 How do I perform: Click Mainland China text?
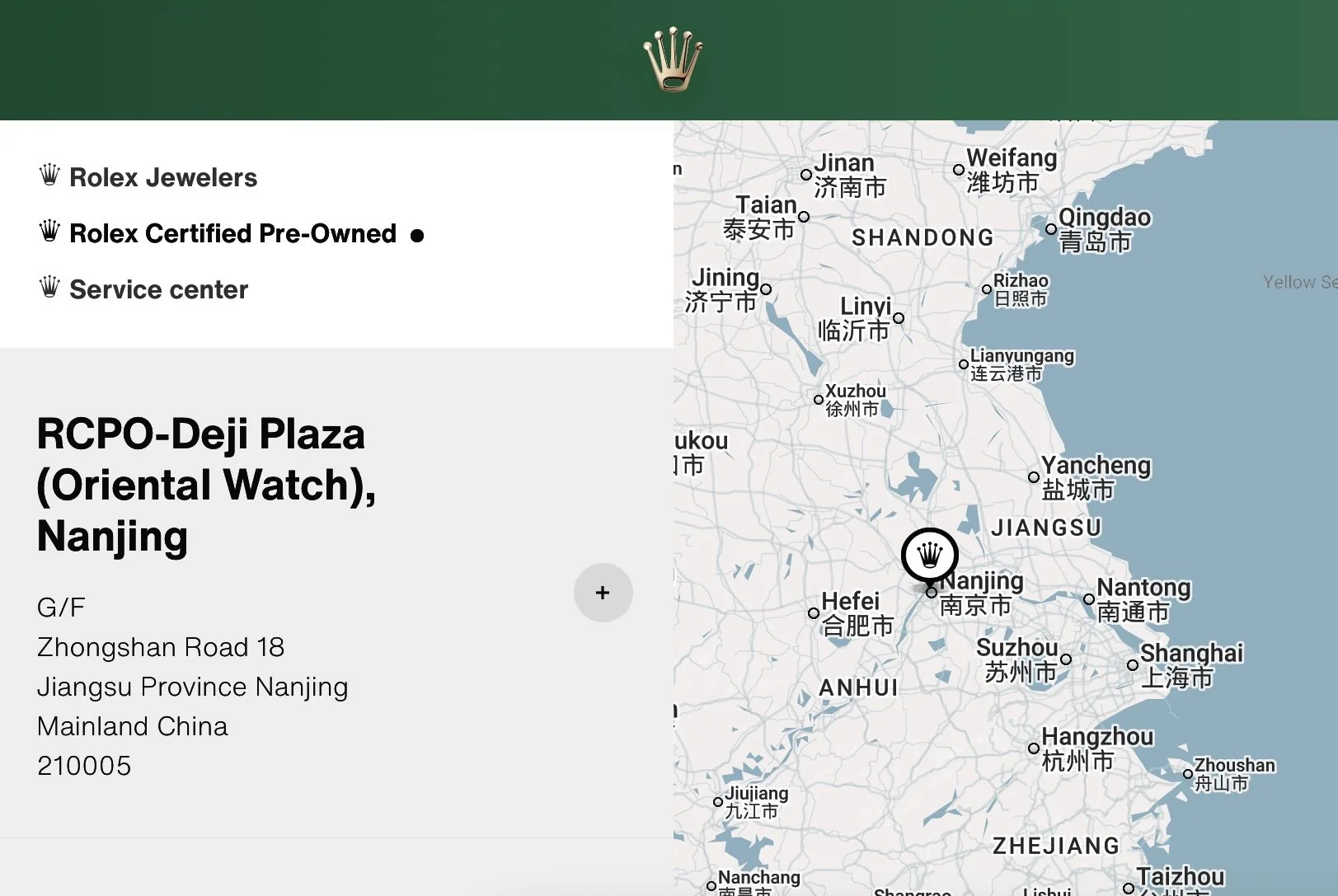pos(133,726)
